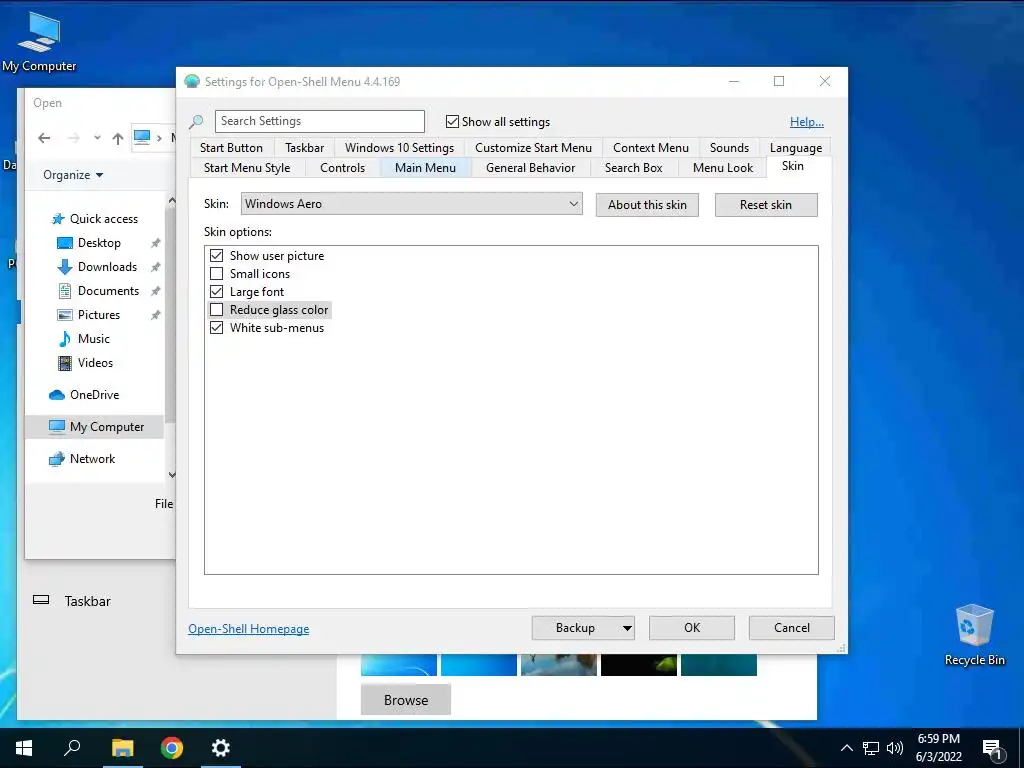
Task: Confirm settings with the OK button
Action: click(x=692, y=628)
